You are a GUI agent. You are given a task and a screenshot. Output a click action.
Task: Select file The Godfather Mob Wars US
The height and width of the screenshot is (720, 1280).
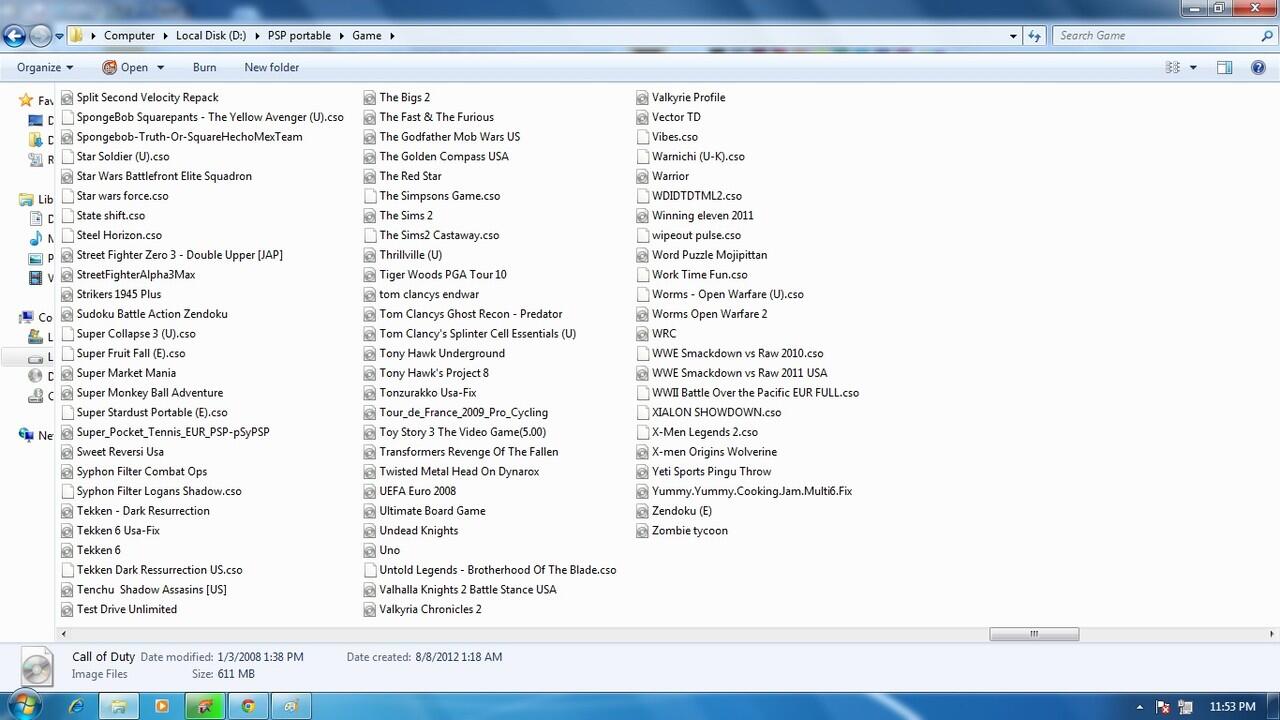pyautogui.click(x=449, y=137)
